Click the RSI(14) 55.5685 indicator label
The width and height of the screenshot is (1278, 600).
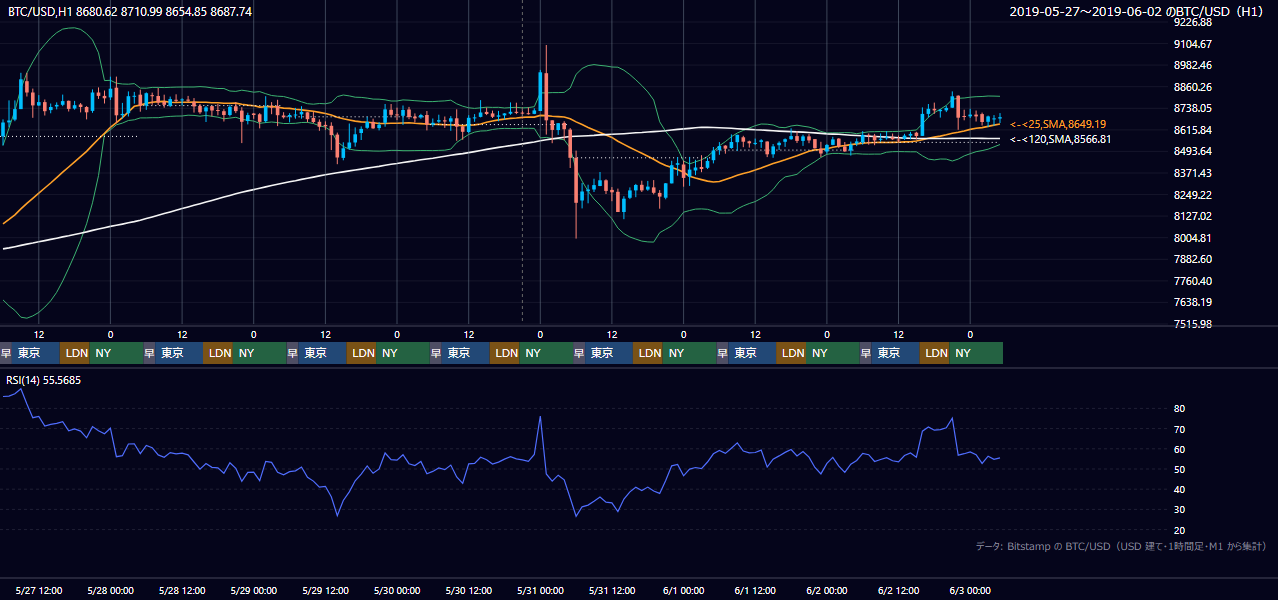coord(44,380)
